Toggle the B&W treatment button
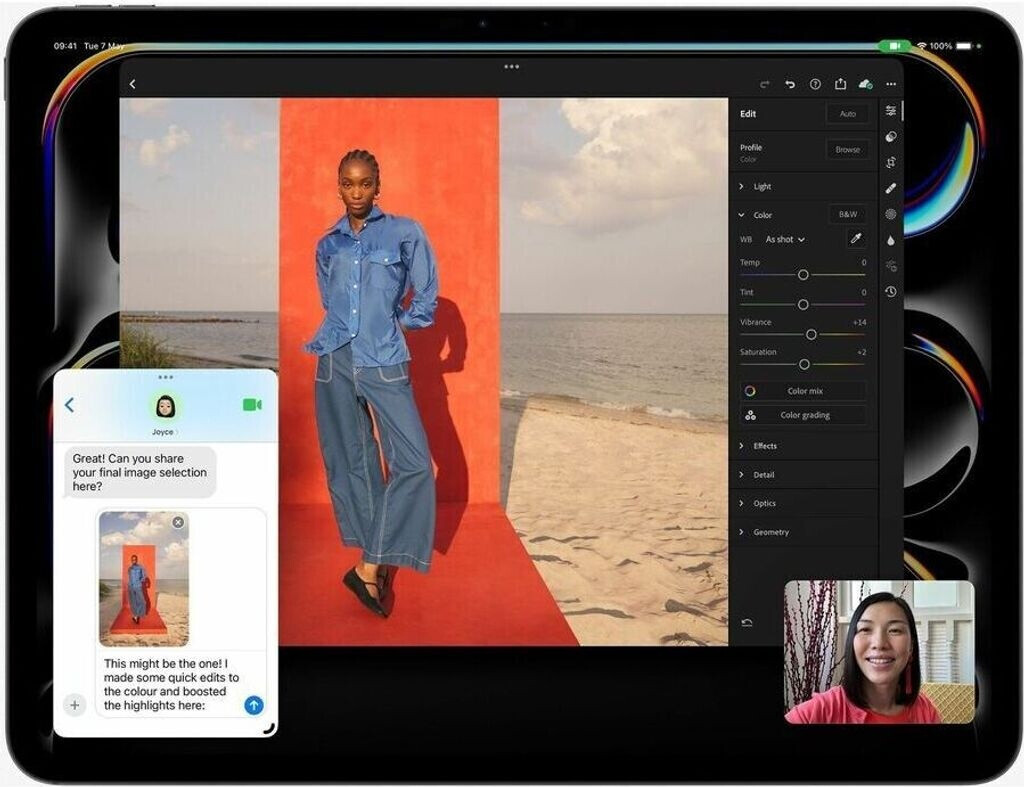The width and height of the screenshot is (1024, 787). [848, 215]
